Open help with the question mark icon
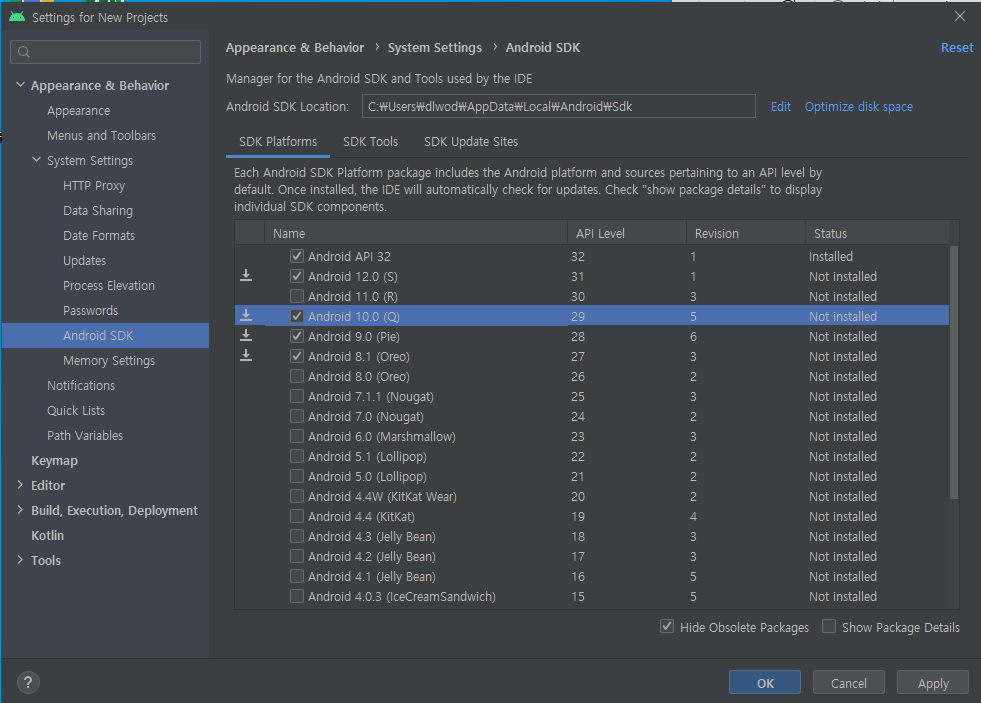This screenshot has height=703, width=981. click(x=28, y=682)
